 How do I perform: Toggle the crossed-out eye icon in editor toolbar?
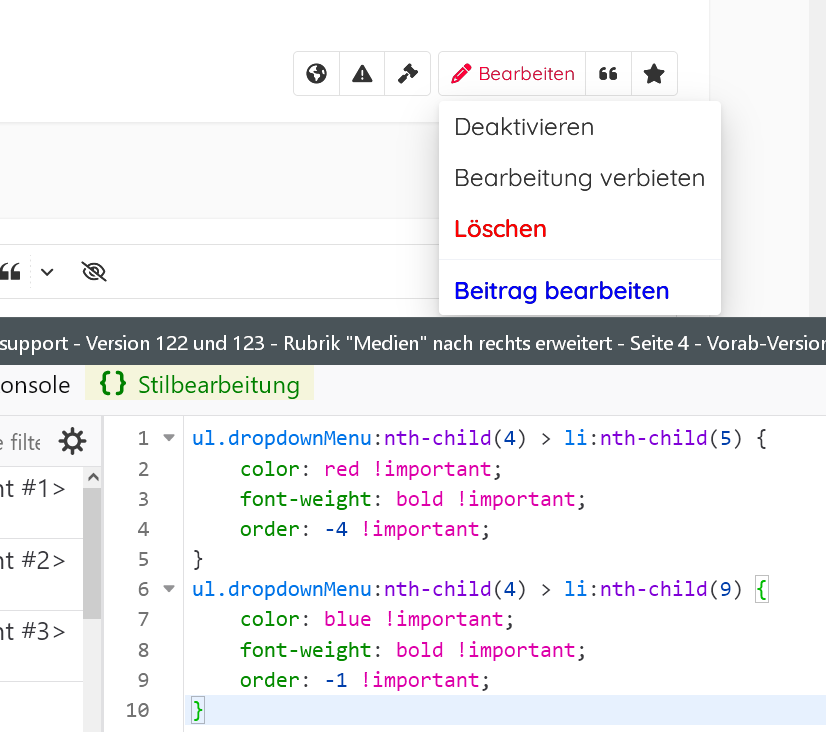94,271
